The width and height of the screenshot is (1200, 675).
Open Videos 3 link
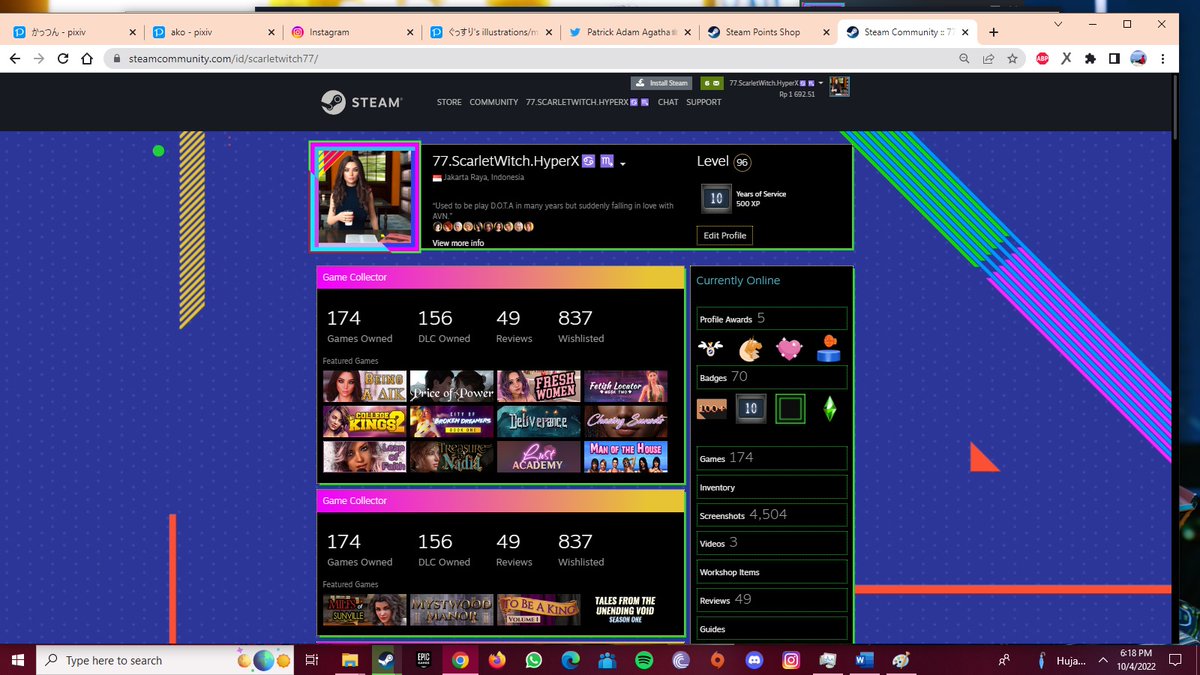(x=772, y=543)
